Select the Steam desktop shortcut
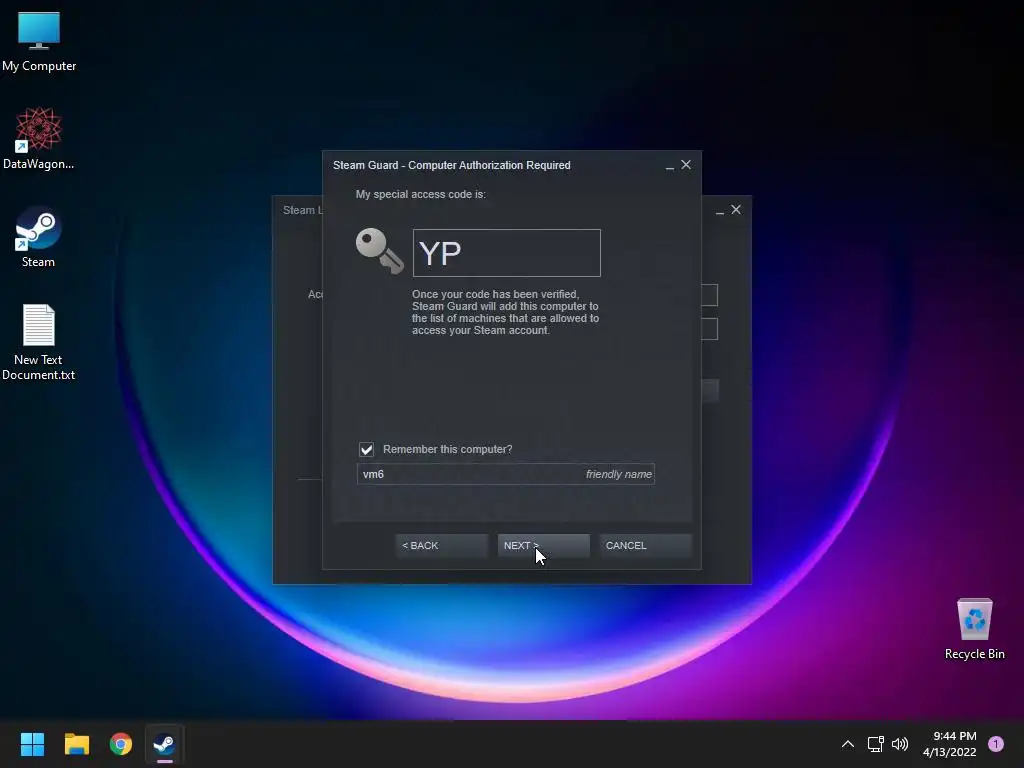Viewport: 1024px width, 768px height. click(x=39, y=237)
